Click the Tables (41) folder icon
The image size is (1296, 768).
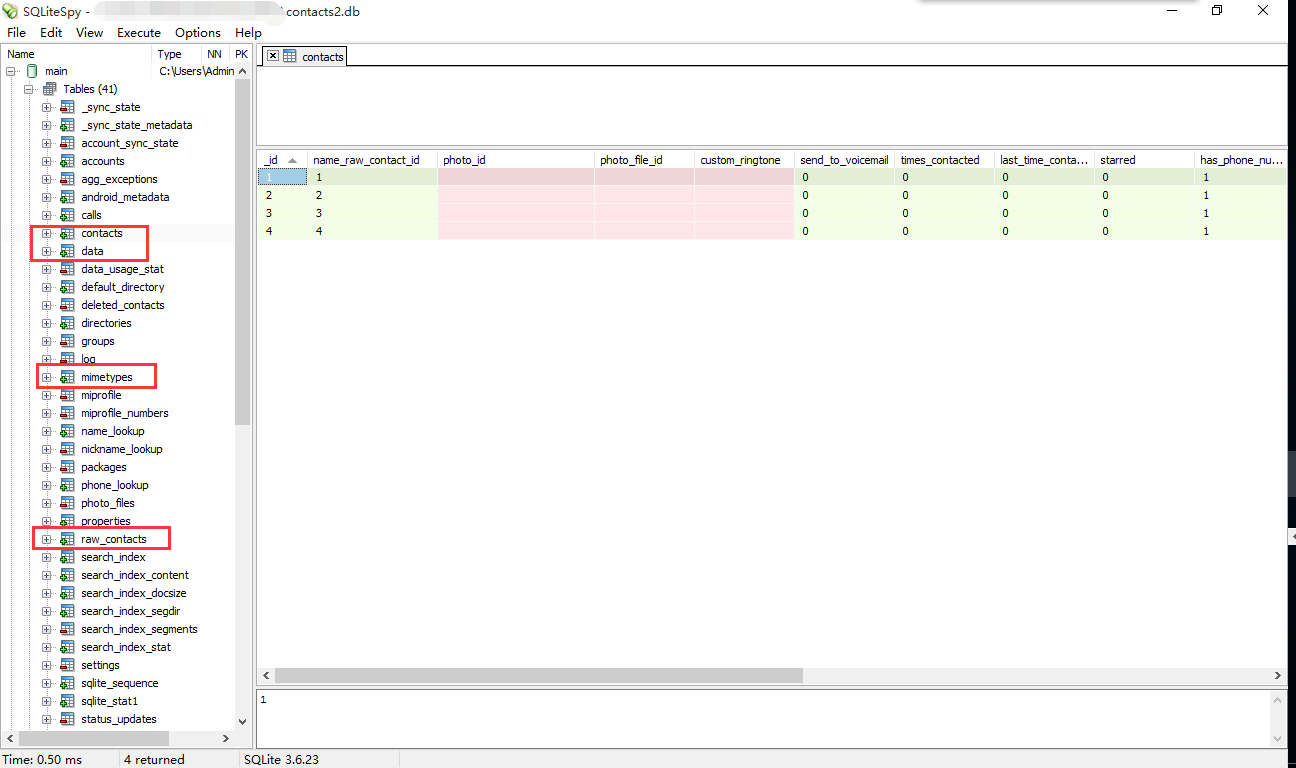tap(49, 89)
